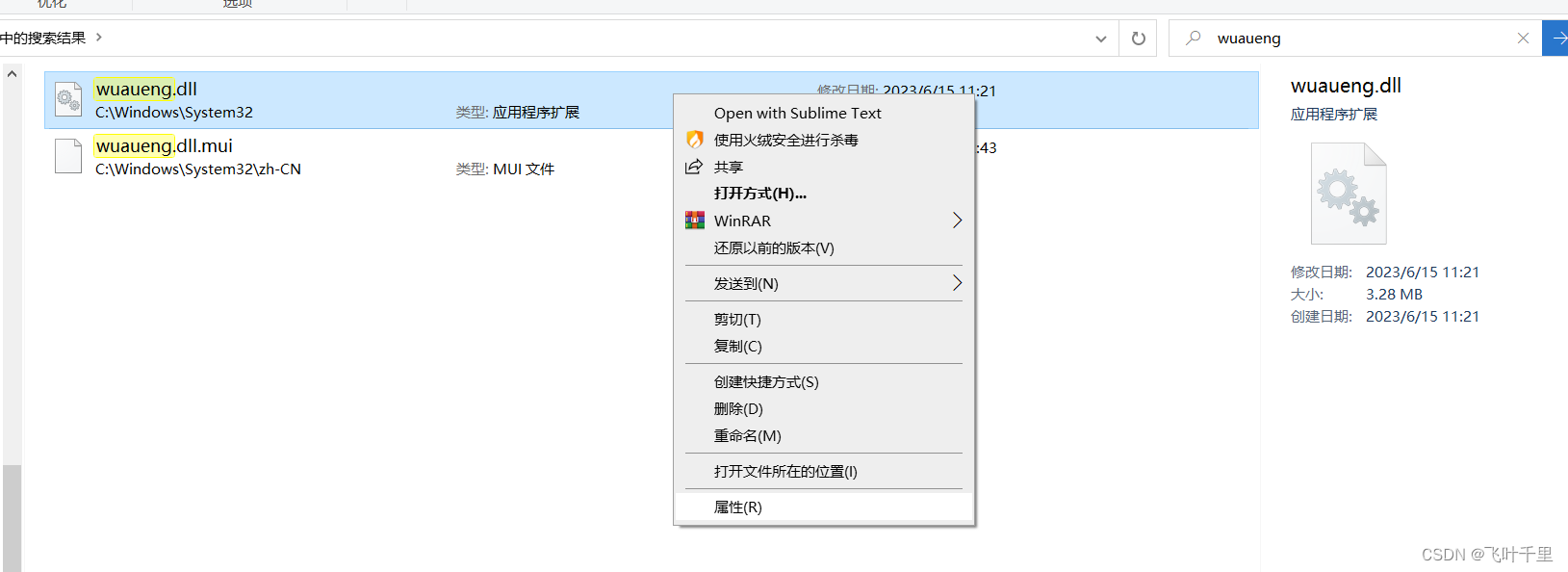Click path C:\Windows\System32\zh-CN
The height and width of the screenshot is (572, 1568).
(198, 169)
